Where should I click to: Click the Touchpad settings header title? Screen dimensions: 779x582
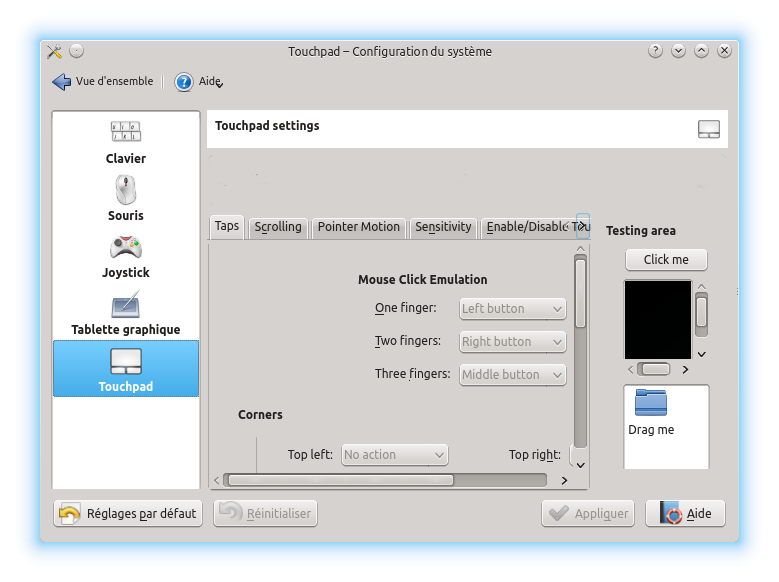(x=267, y=126)
